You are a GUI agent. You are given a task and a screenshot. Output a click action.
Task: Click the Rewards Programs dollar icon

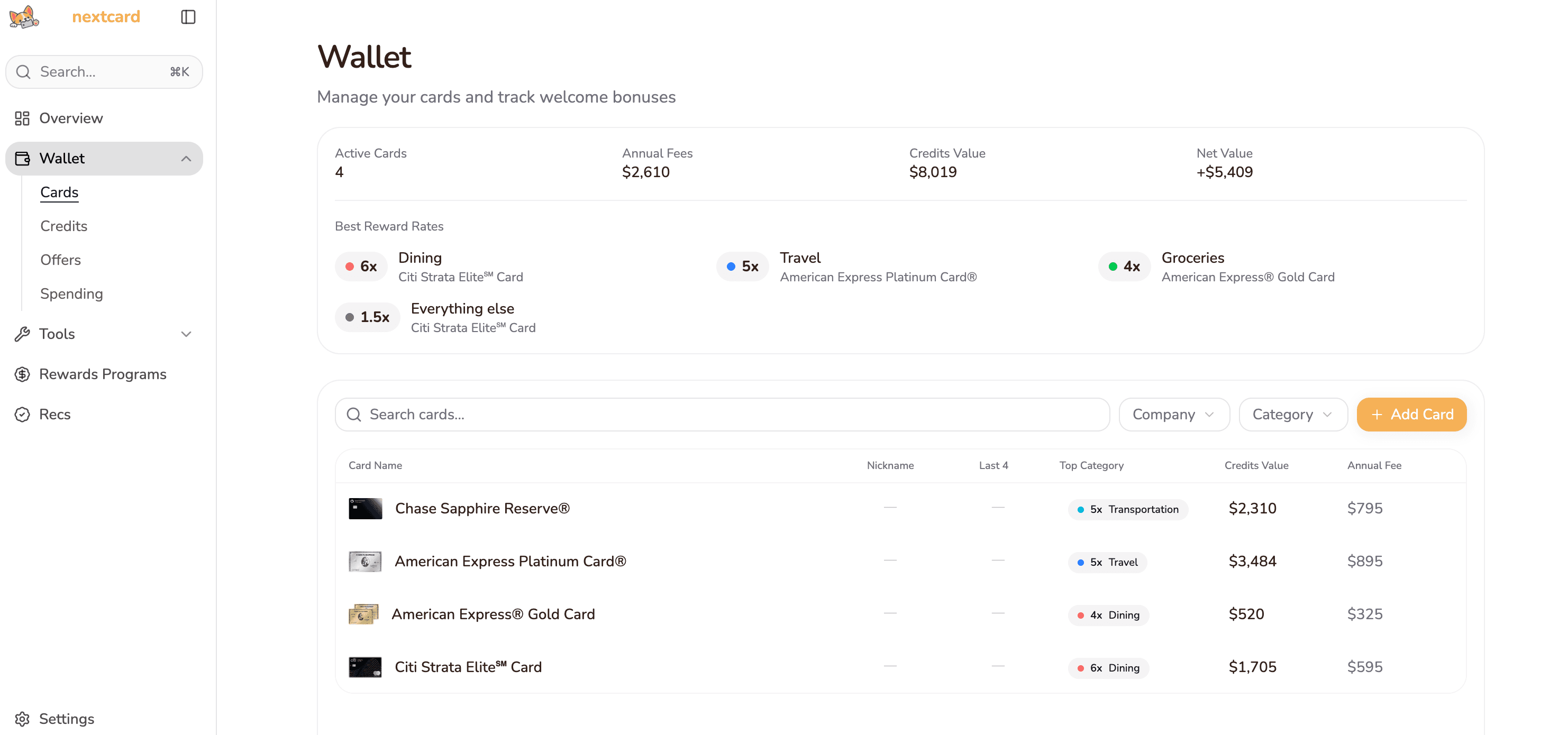(x=23, y=374)
